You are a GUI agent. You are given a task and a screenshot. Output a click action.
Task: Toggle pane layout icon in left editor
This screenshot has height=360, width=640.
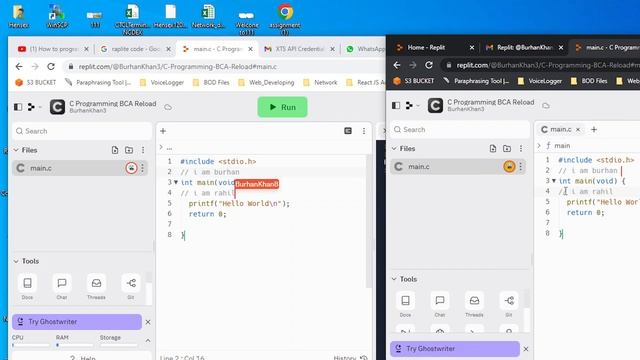348,131
